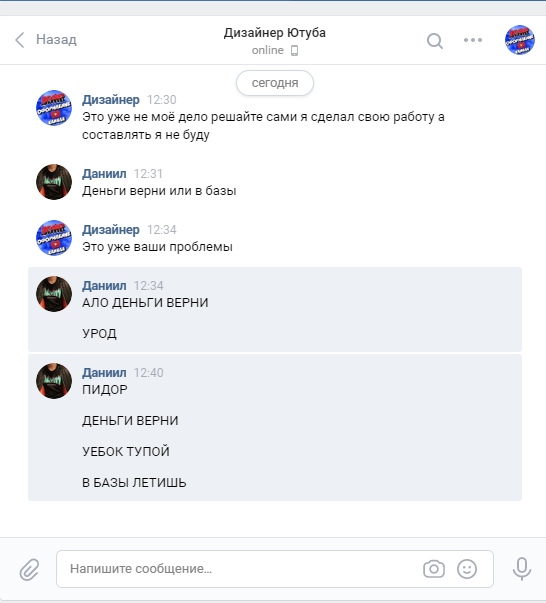The height and width of the screenshot is (603, 546).
Task: Select the message В БАЗЫ ЛЕТИШЬ
Action: click(134, 482)
